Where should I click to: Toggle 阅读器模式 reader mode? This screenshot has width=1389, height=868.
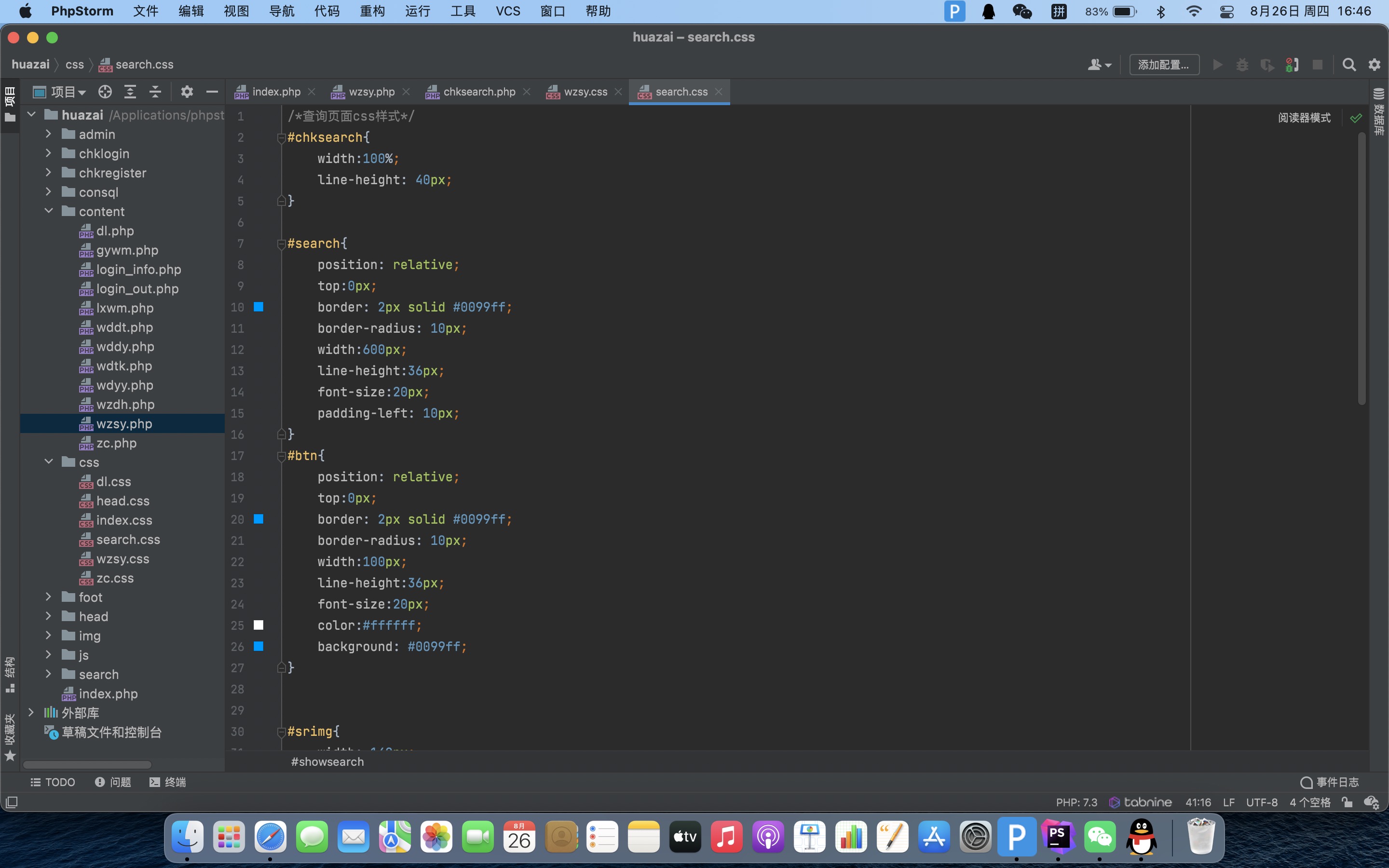[x=1304, y=118]
